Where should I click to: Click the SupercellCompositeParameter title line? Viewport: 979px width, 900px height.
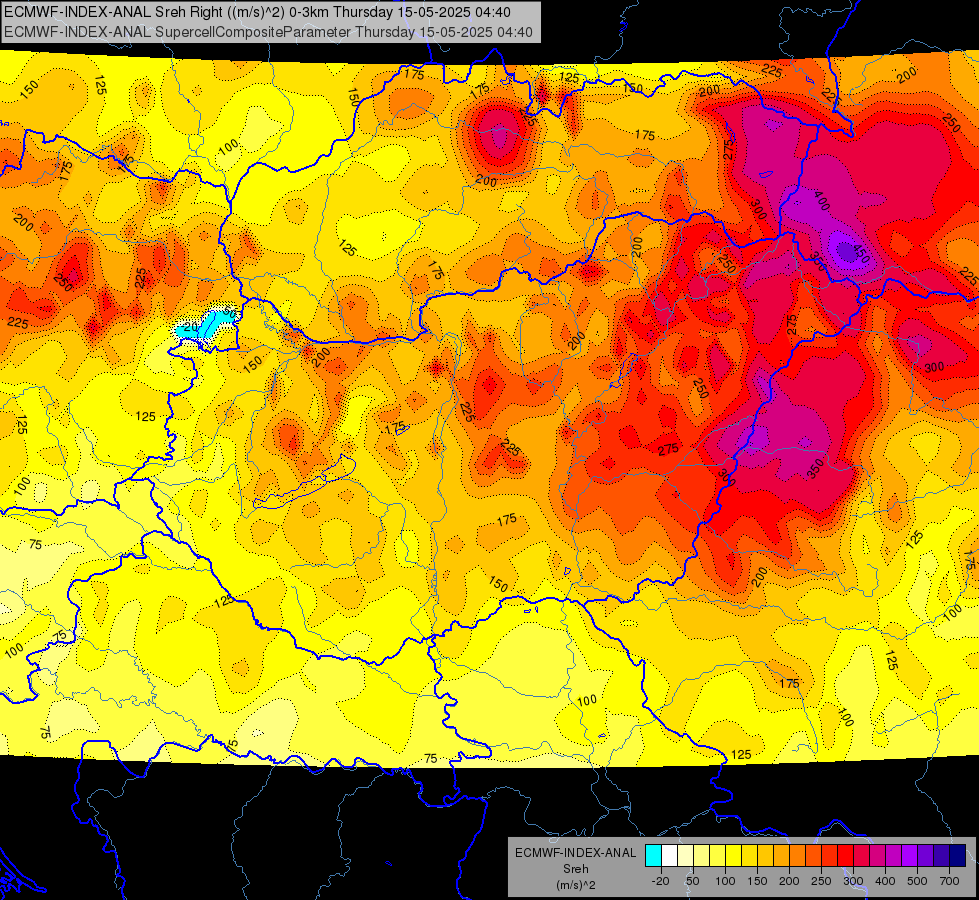[268, 32]
